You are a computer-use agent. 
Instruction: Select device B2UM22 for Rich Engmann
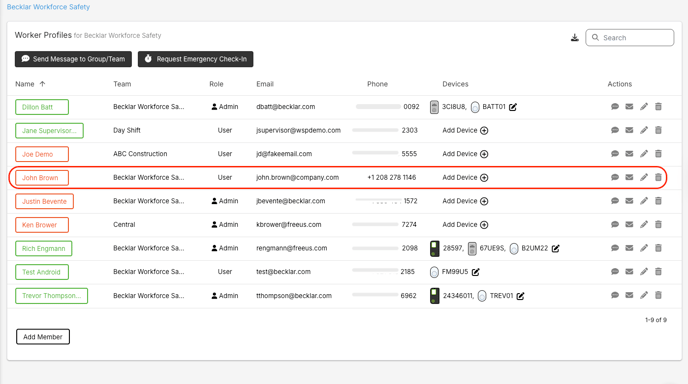pyautogui.click(x=529, y=248)
